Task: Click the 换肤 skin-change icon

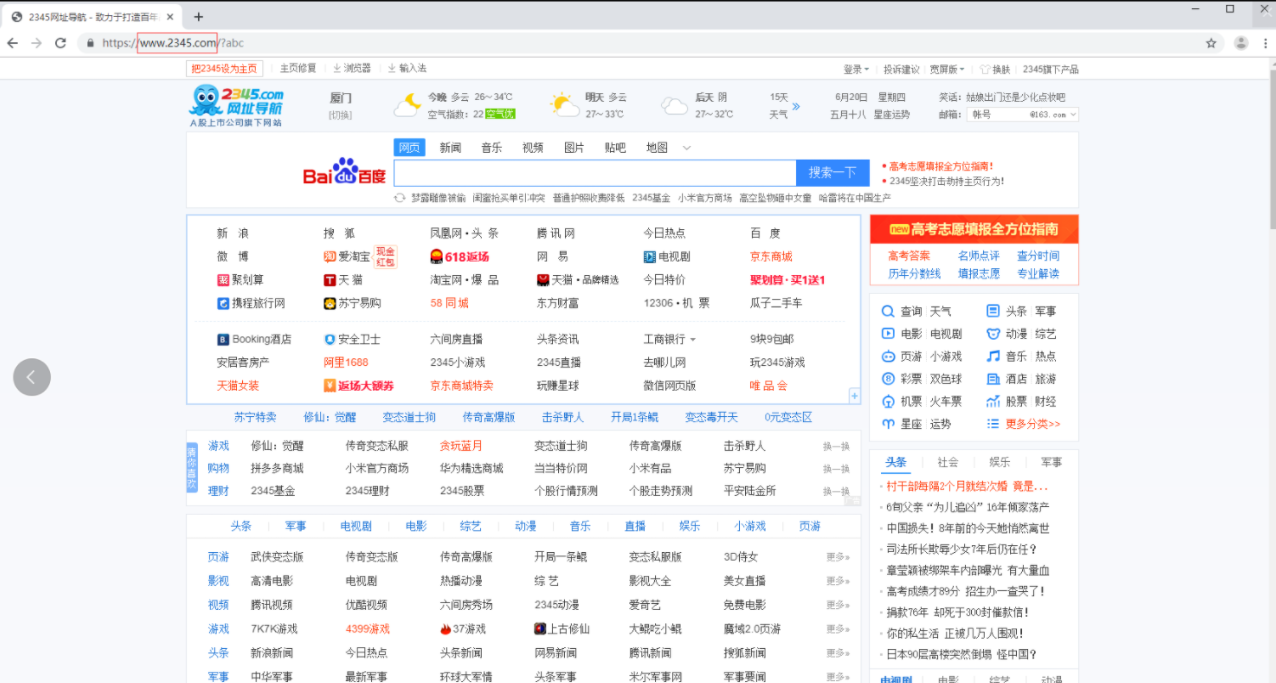Action: click(x=985, y=70)
